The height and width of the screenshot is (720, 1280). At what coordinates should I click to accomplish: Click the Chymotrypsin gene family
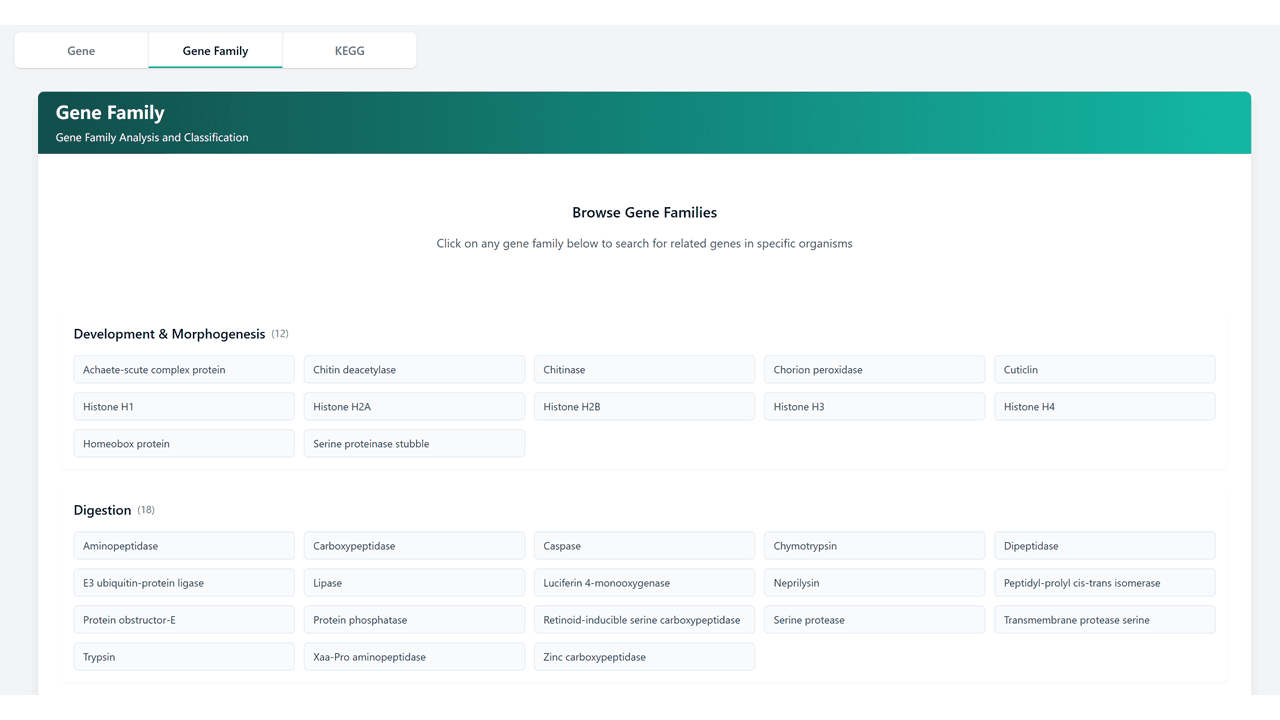coord(874,546)
